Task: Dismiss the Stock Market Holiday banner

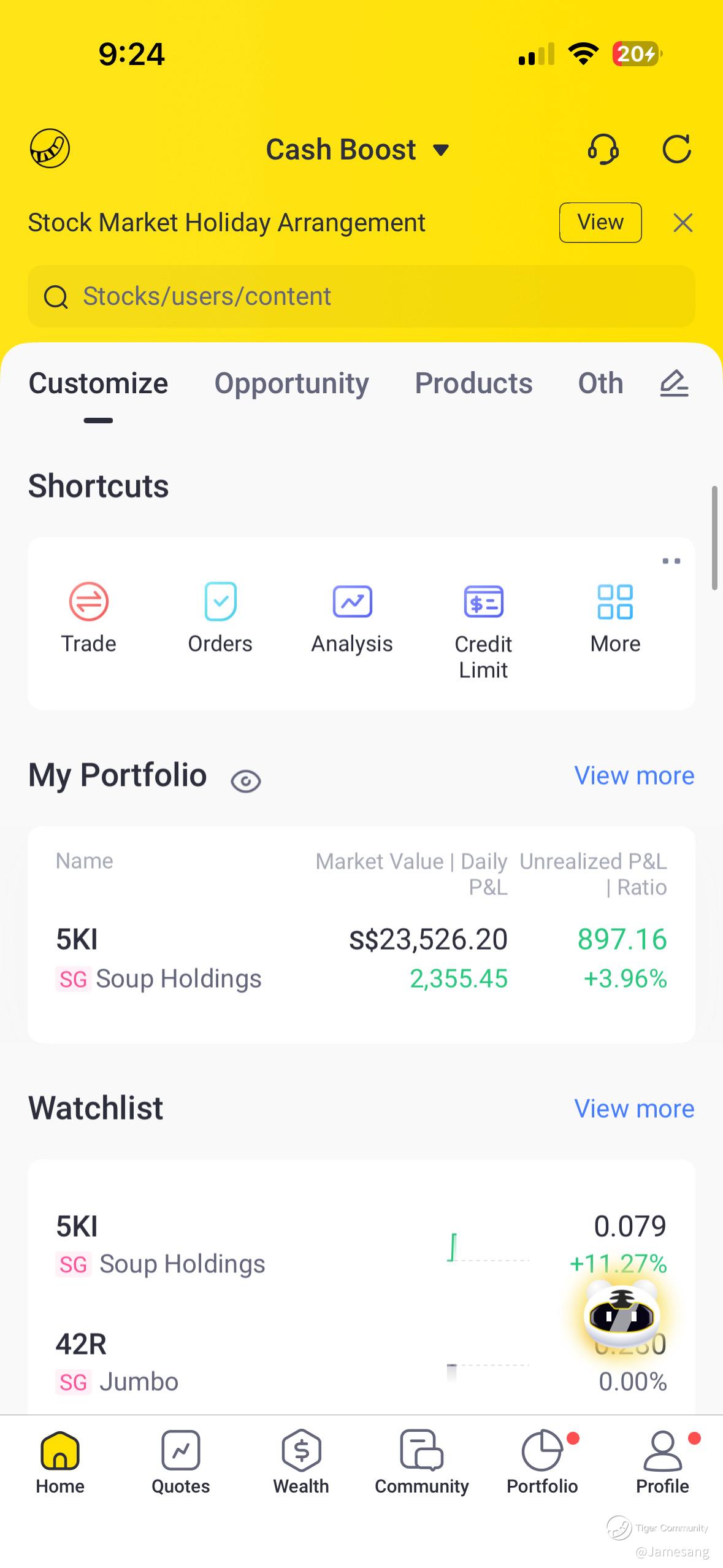Action: (x=683, y=223)
